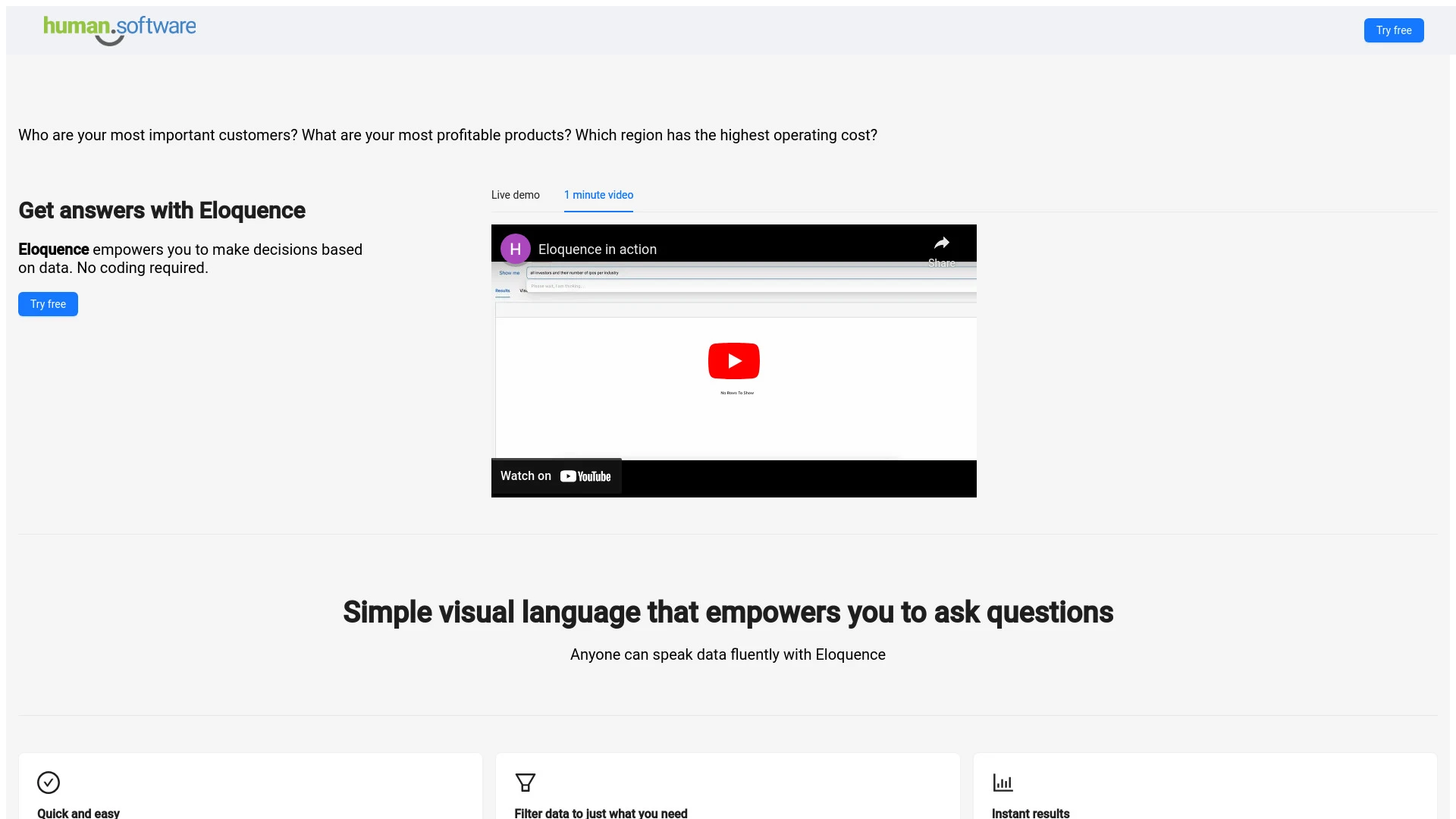Open the Eloquence in action video title

click(597, 249)
